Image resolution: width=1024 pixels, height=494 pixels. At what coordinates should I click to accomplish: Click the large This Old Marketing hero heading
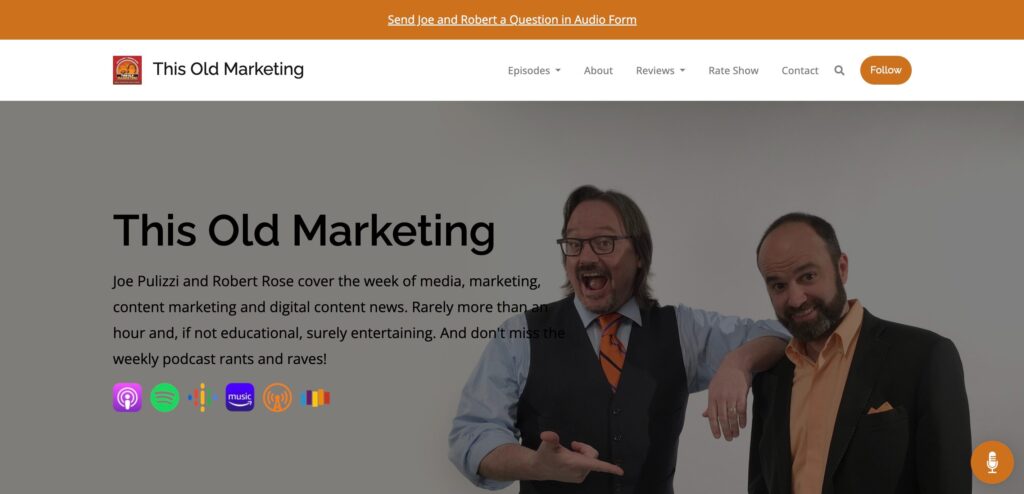(x=304, y=231)
